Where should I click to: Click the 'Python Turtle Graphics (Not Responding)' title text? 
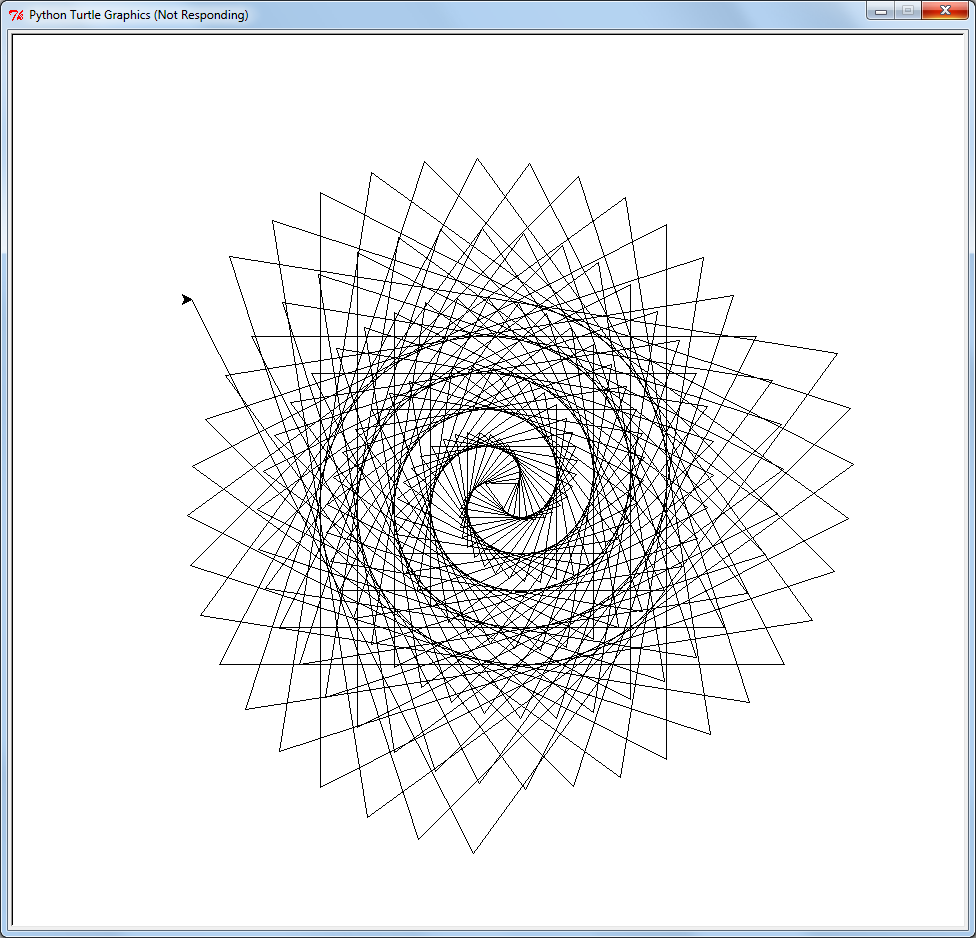click(x=138, y=15)
